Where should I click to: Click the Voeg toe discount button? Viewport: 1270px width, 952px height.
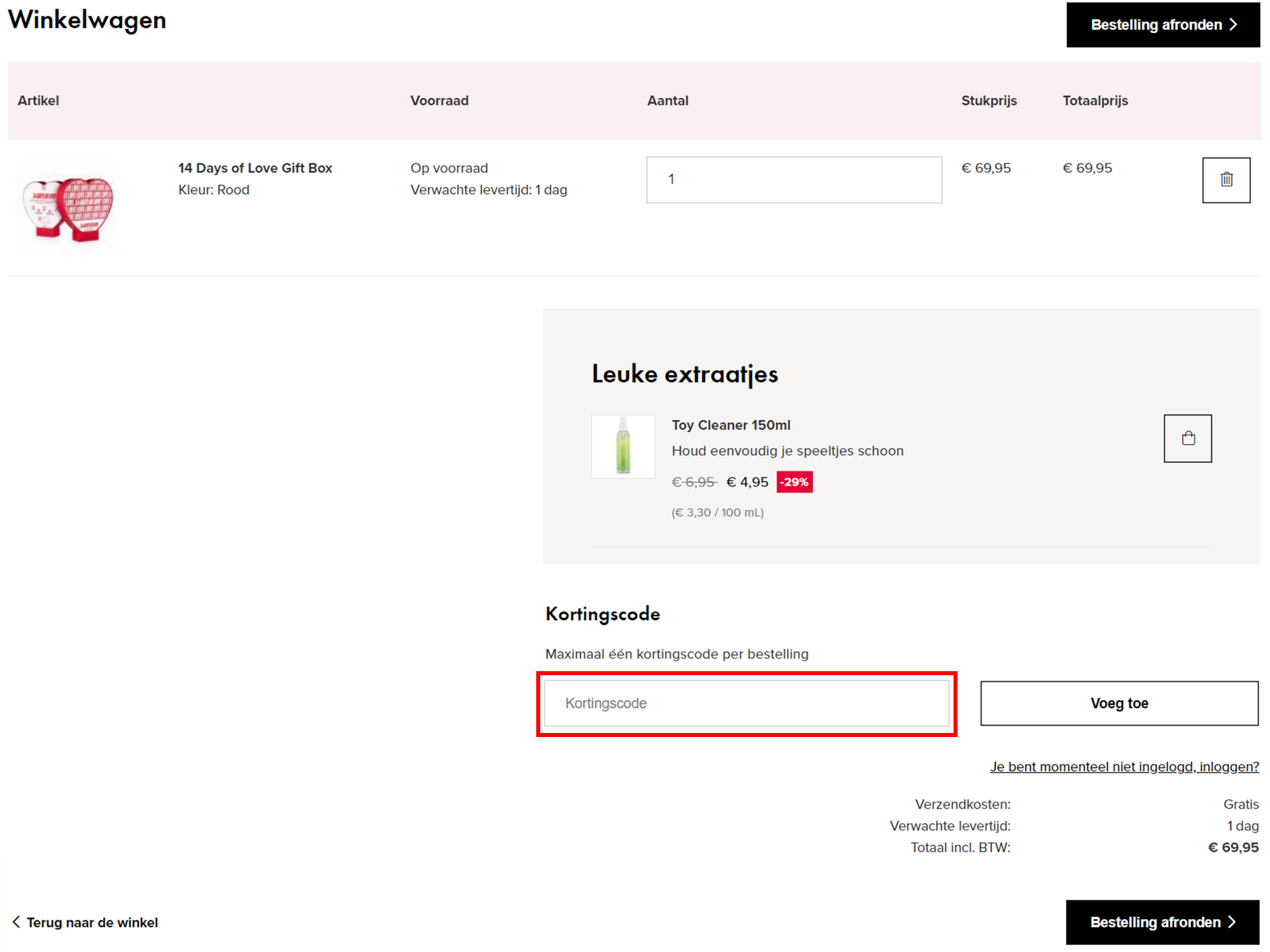click(x=1119, y=703)
